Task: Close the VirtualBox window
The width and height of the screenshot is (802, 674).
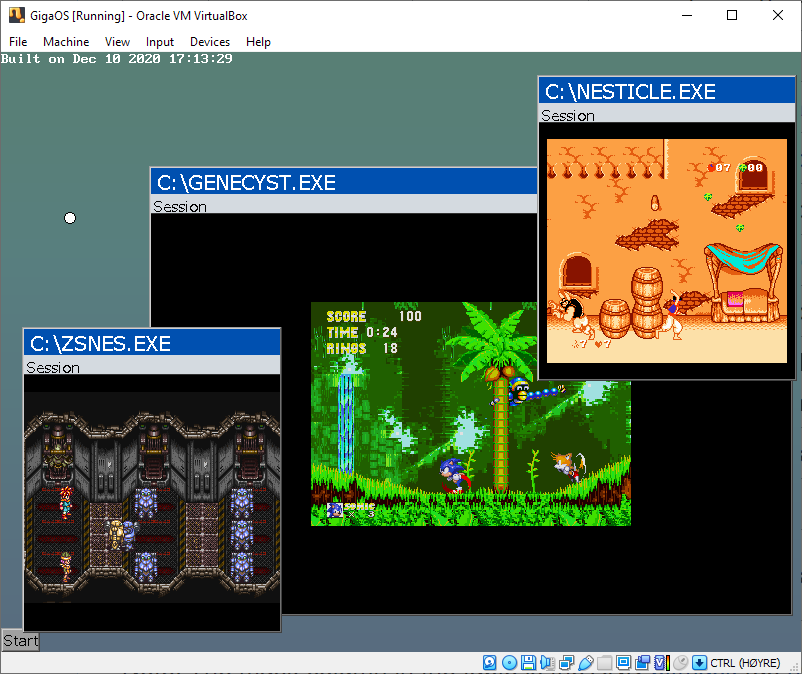Action: (778, 15)
